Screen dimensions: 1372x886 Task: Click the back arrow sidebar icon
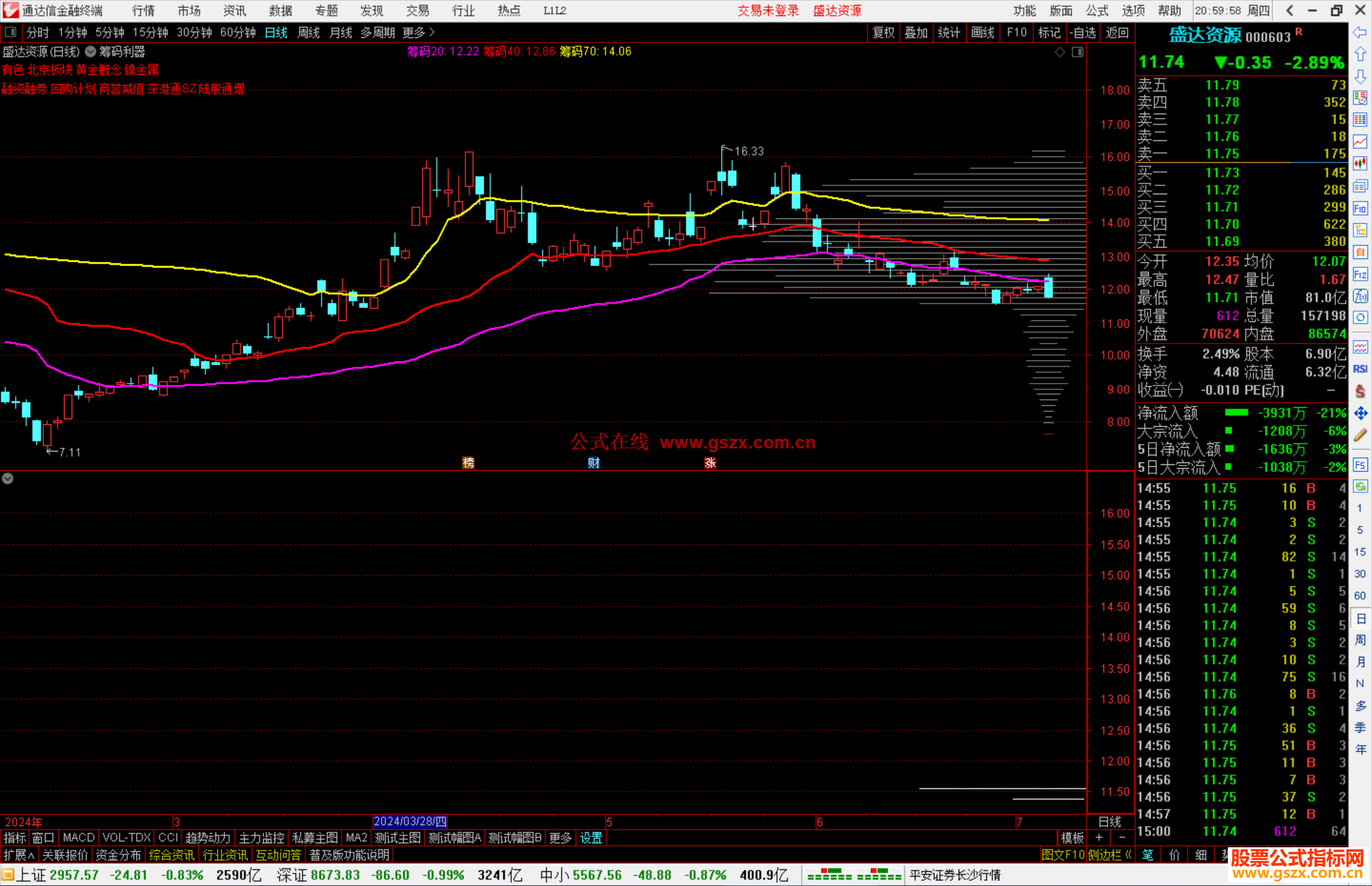pos(1360,32)
